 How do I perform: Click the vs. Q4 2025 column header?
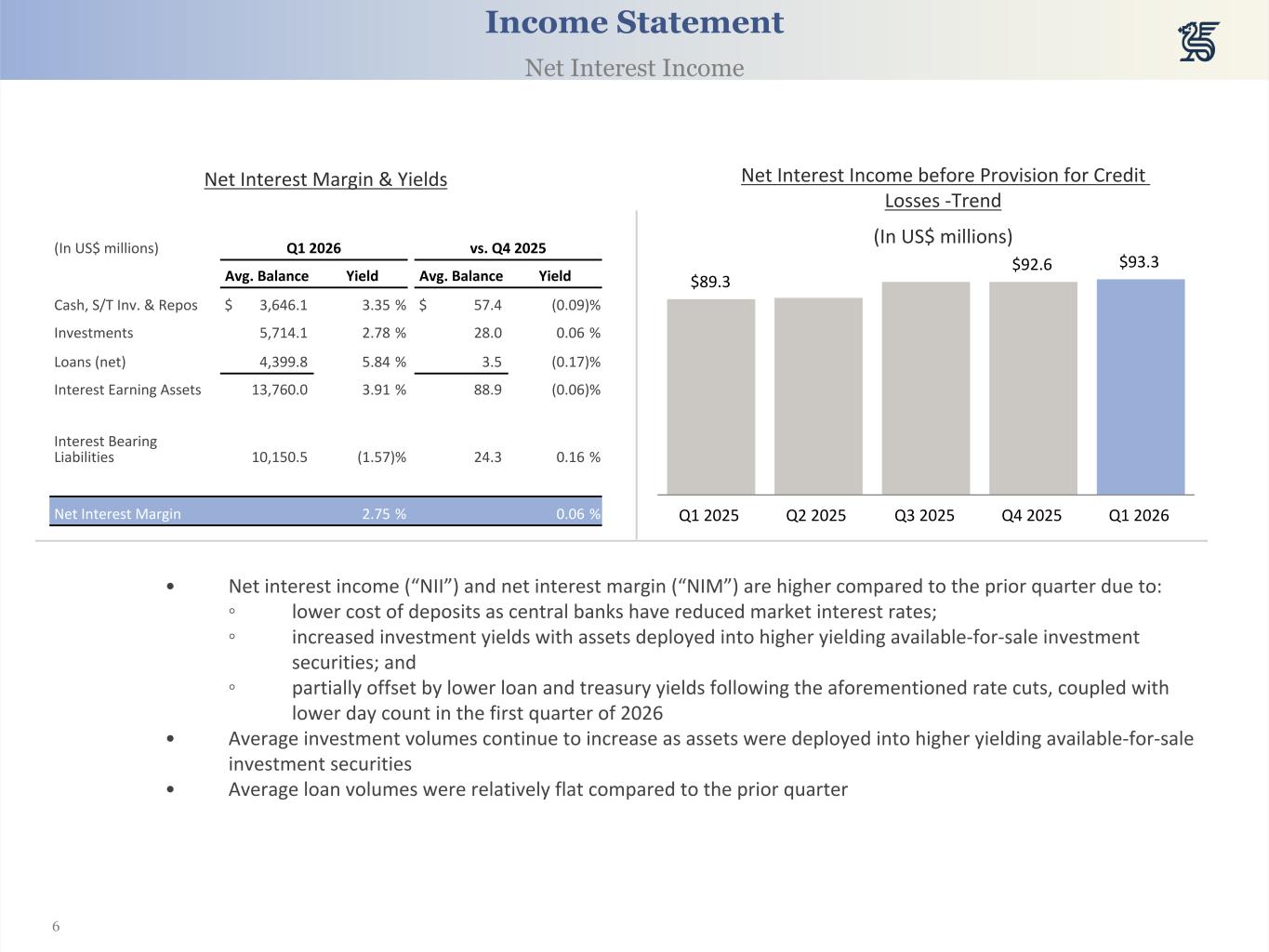click(508, 248)
